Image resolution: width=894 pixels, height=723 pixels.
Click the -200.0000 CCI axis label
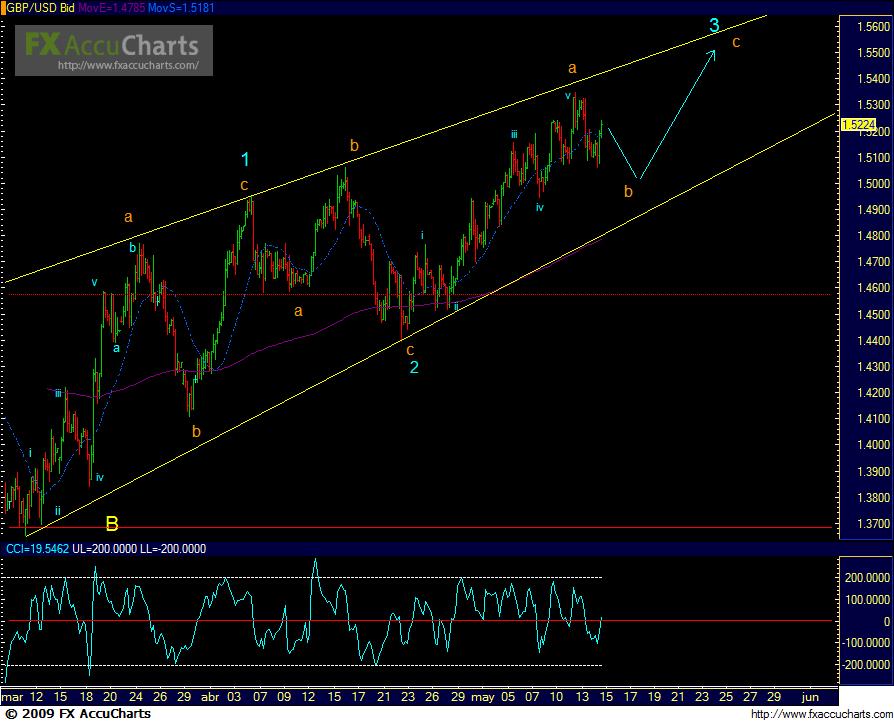point(862,665)
